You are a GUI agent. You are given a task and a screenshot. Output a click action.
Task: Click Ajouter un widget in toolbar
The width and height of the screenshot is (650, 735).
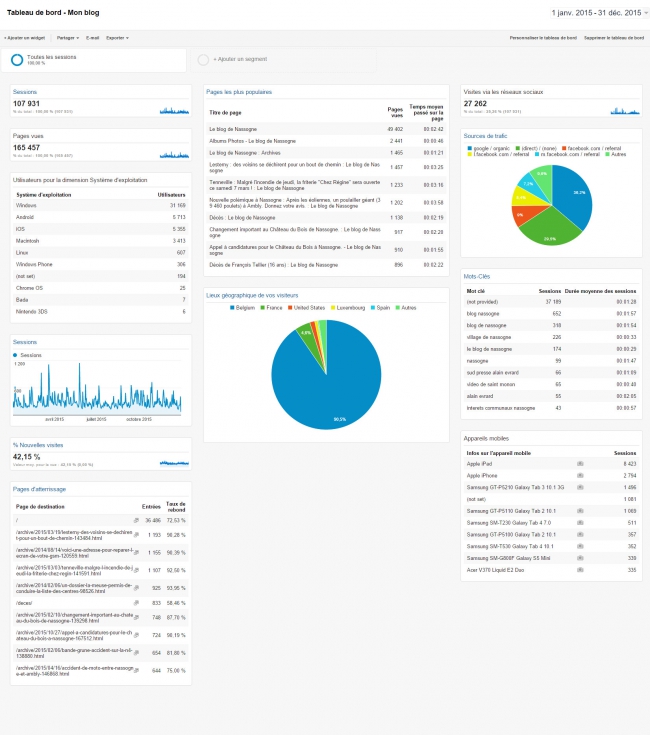(x=25, y=38)
